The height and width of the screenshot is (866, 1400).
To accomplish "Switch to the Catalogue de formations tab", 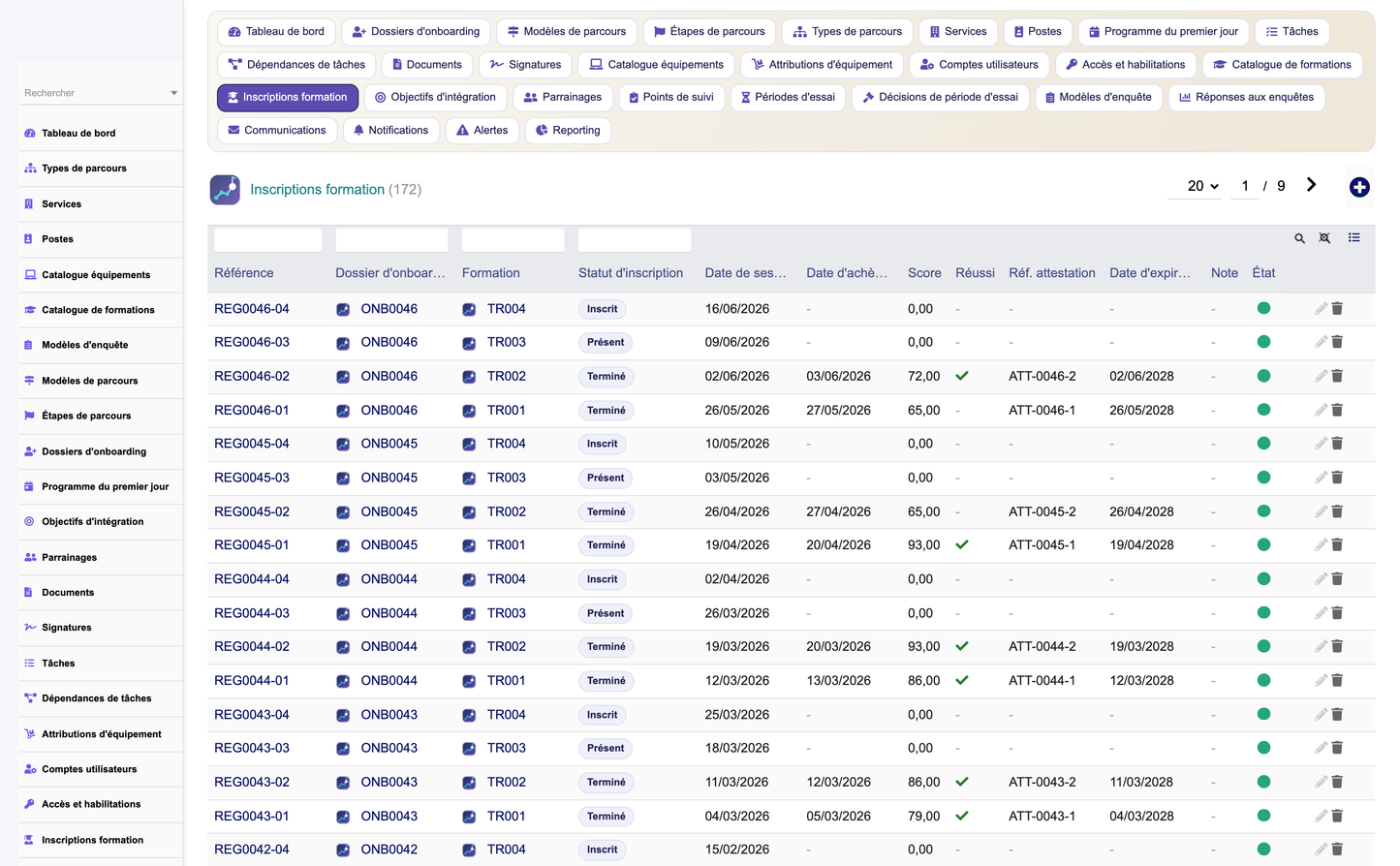I will tap(1282, 65).
